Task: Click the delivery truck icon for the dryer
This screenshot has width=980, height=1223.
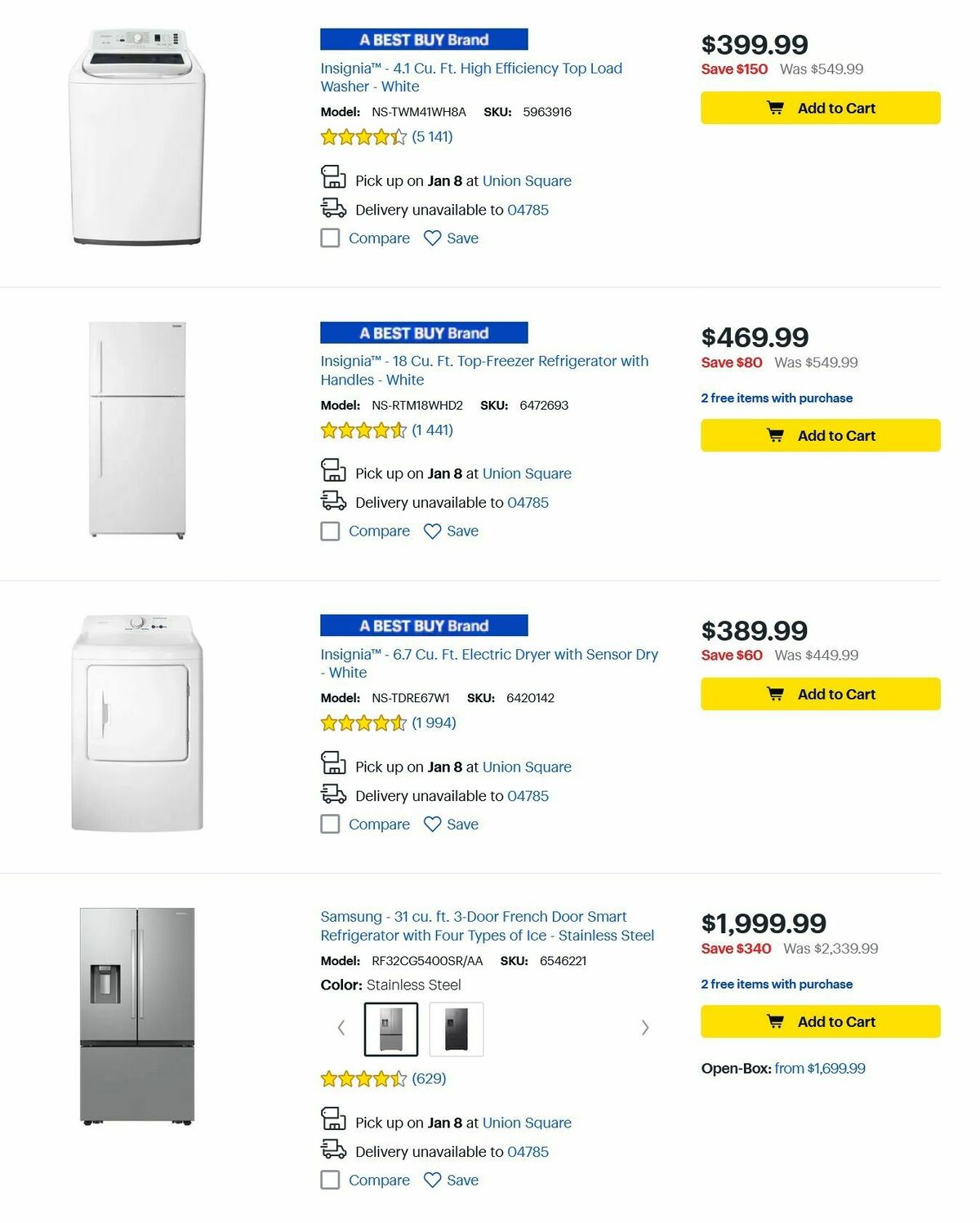Action: (x=332, y=795)
